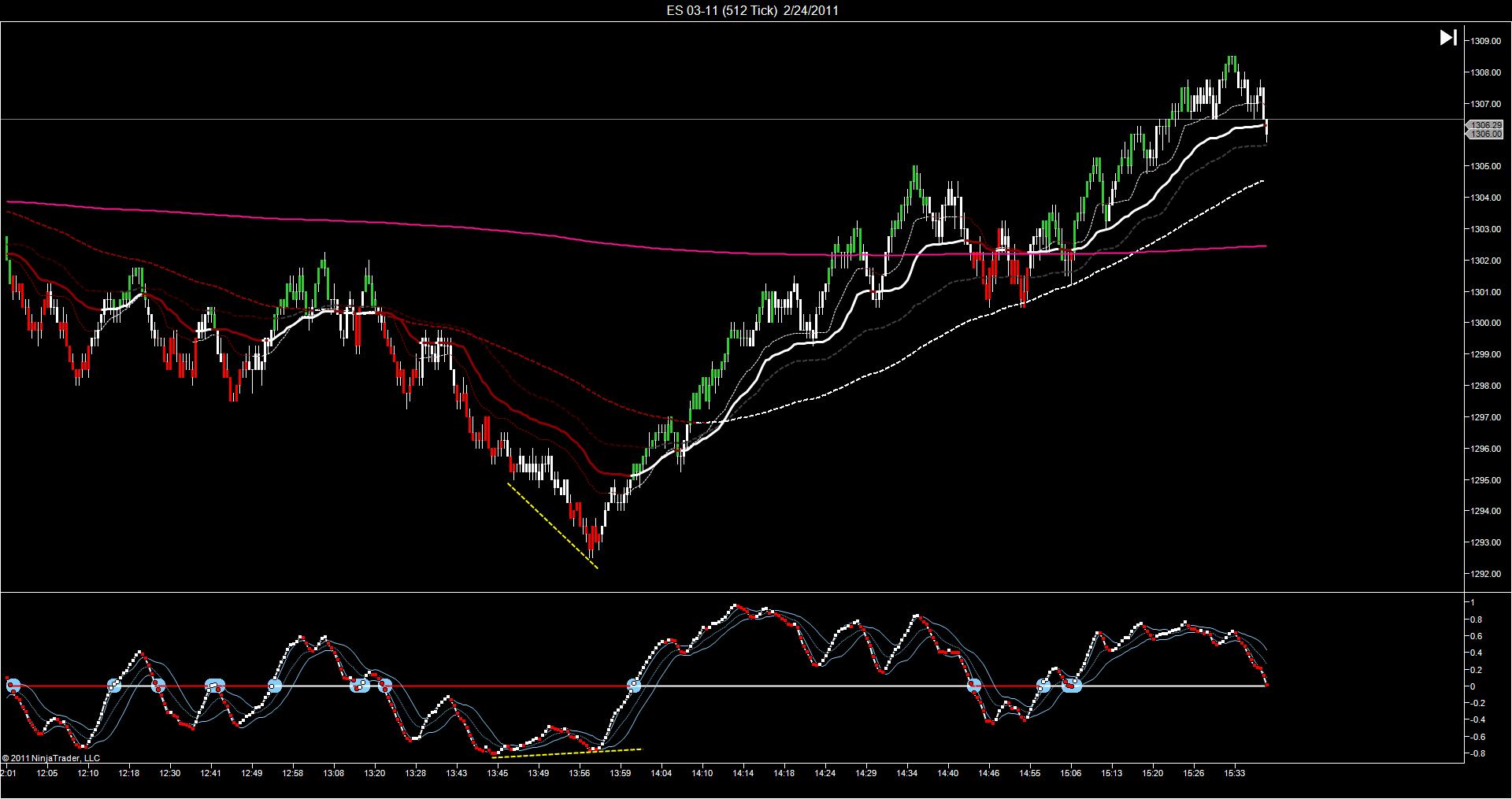Select the 14:14 time axis label
This screenshot has width=1512, height=799.
pyautogui.click(x=743, y=774)
